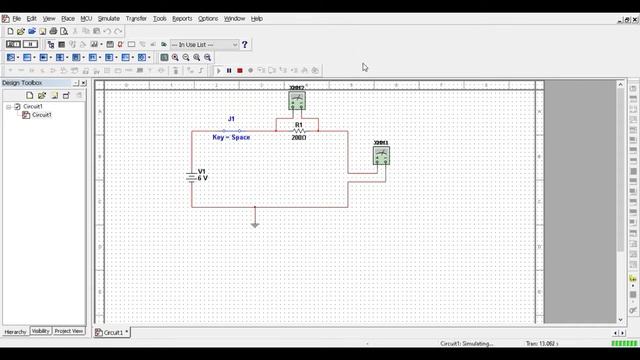Image resolution: width=640 pixels, height=360 pixels.
Task: Select resistor R1 on the schematic
Action: [299, 131]
